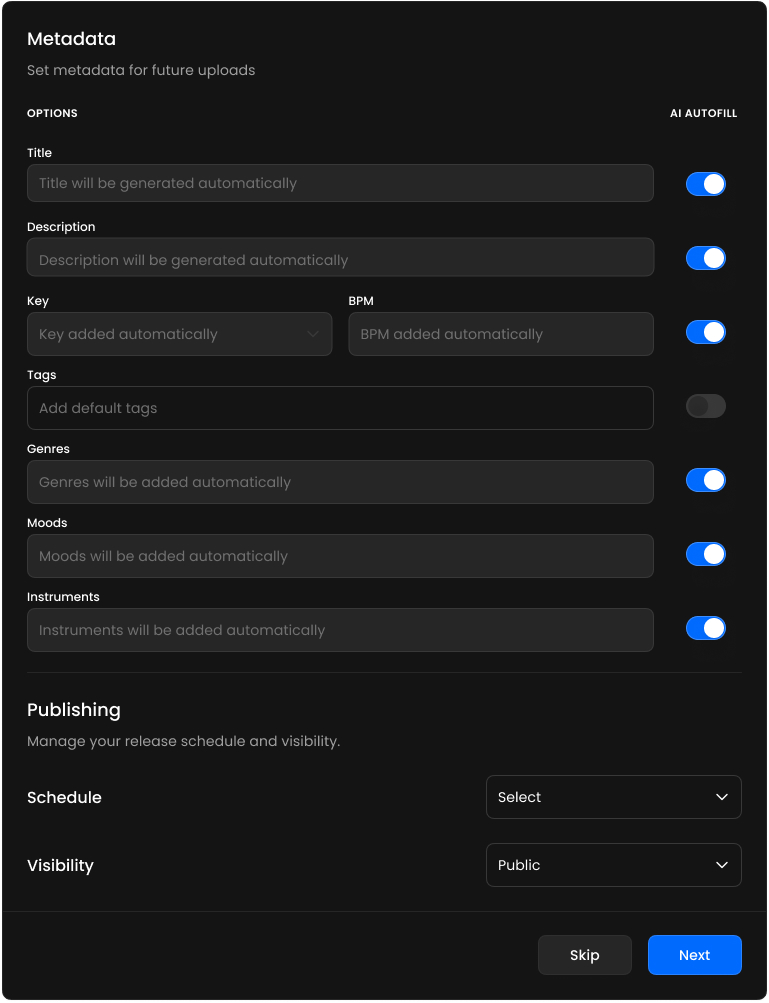
Task: Click inside the Moods field
Action: 340,556
